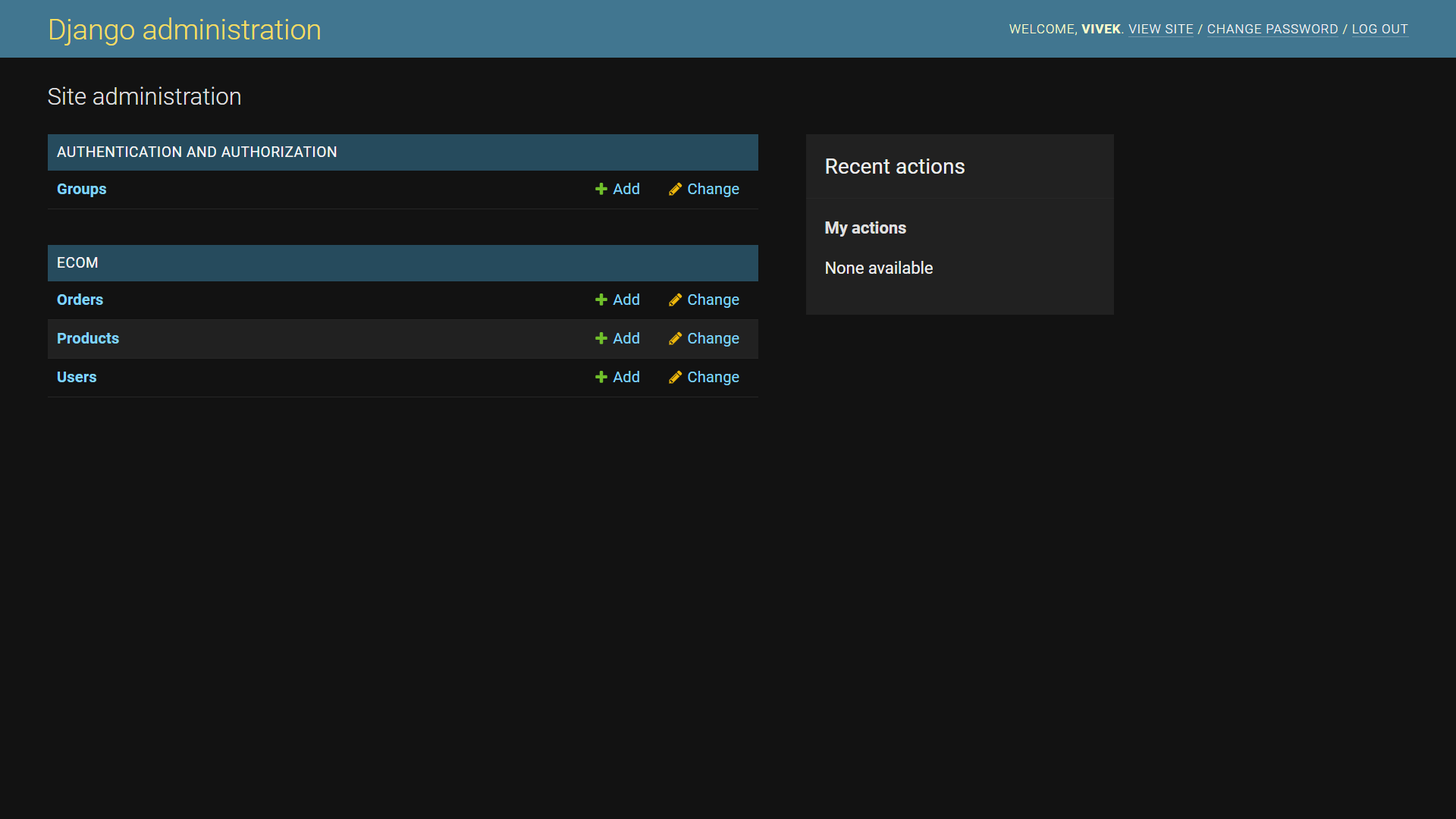1456x819 pixels.
Task: Open the Django administration home link
Action: pyautogui.click(x=184, y=30)
